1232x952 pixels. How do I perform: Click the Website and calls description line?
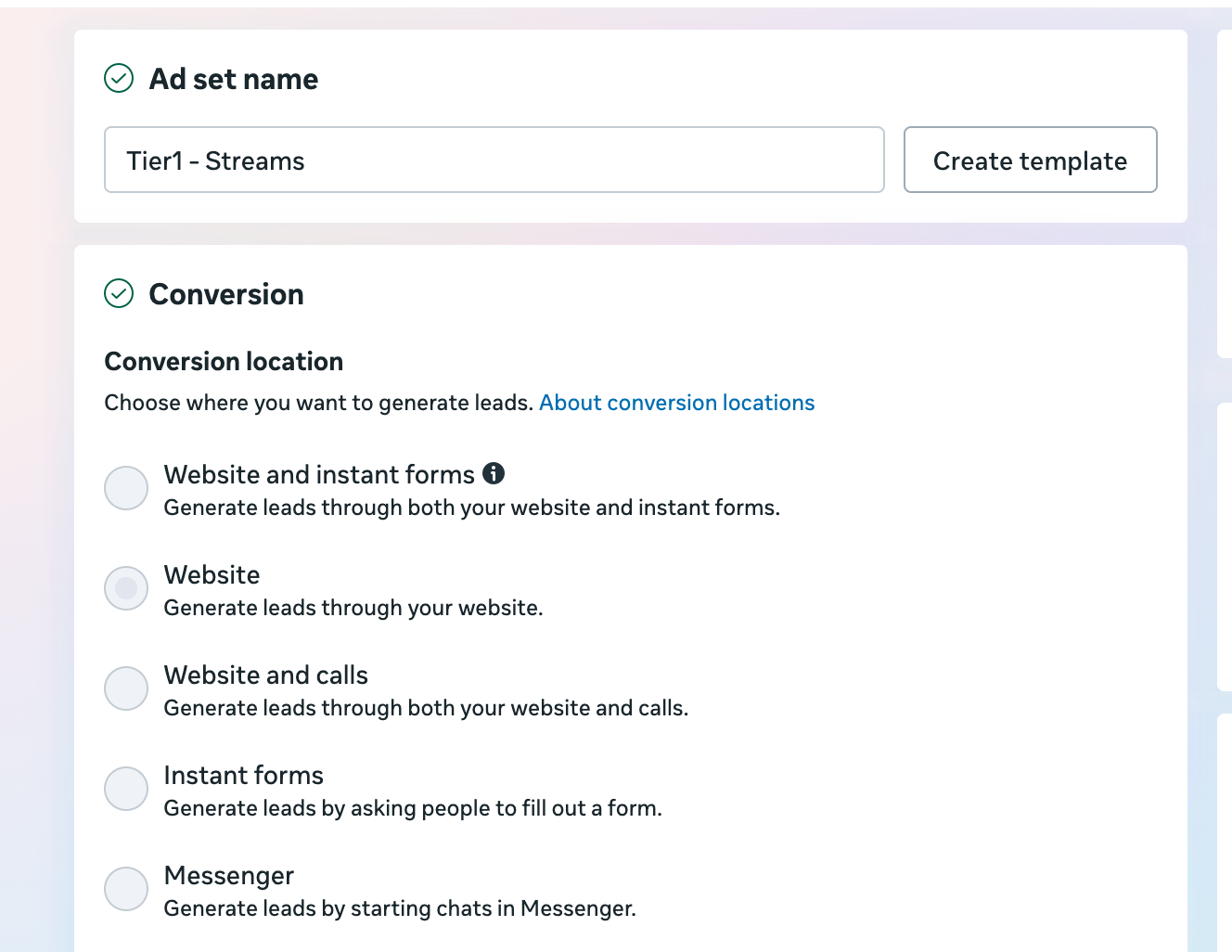coord(426,708)
